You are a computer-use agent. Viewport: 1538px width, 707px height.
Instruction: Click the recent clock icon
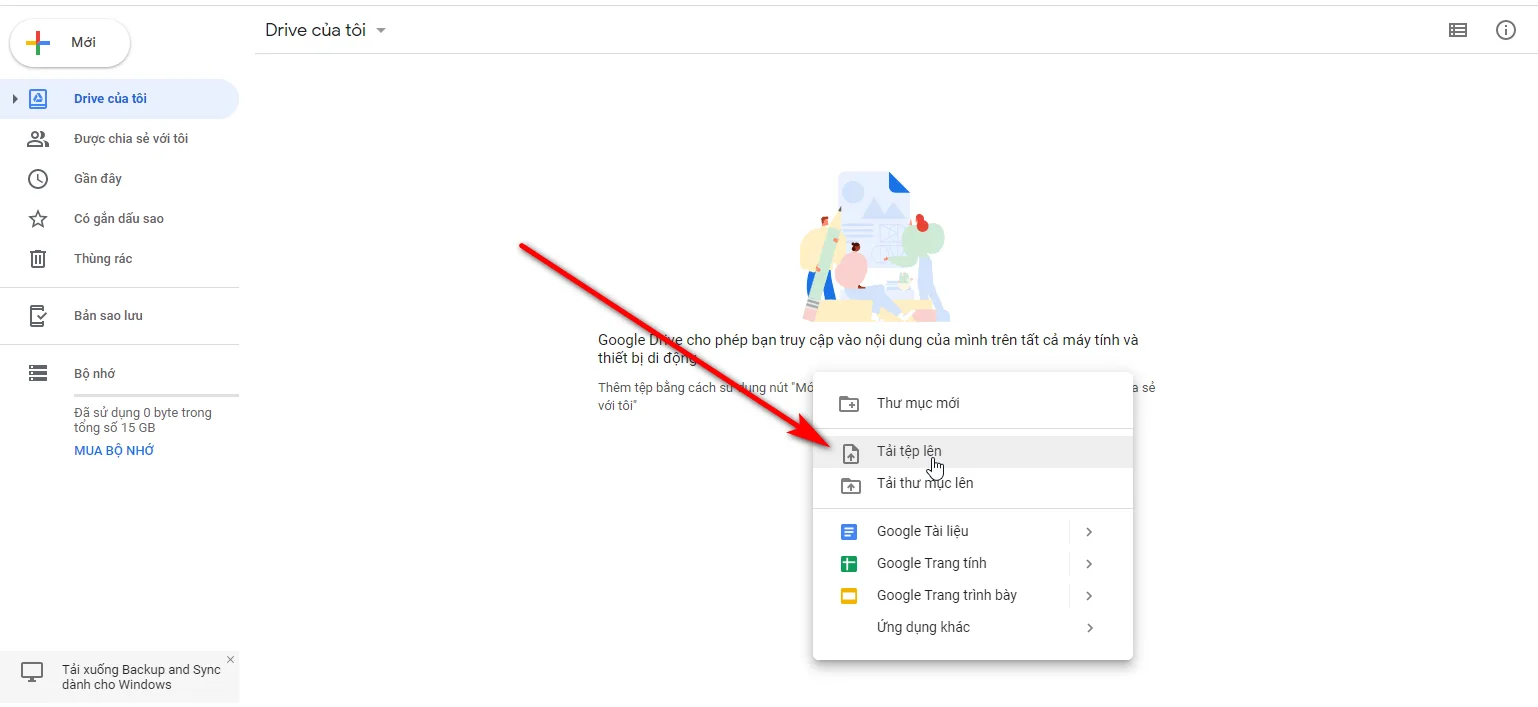(38, 179)
